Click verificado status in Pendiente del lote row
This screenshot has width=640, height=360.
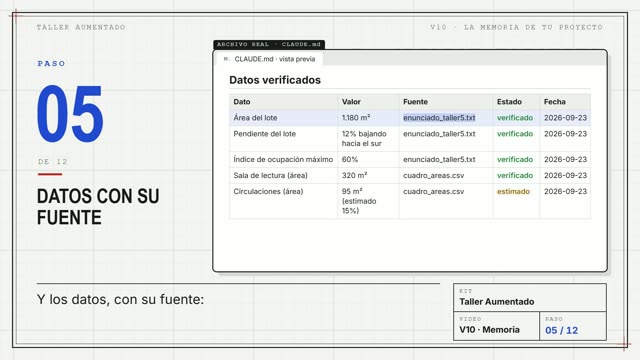click(515, 133)
